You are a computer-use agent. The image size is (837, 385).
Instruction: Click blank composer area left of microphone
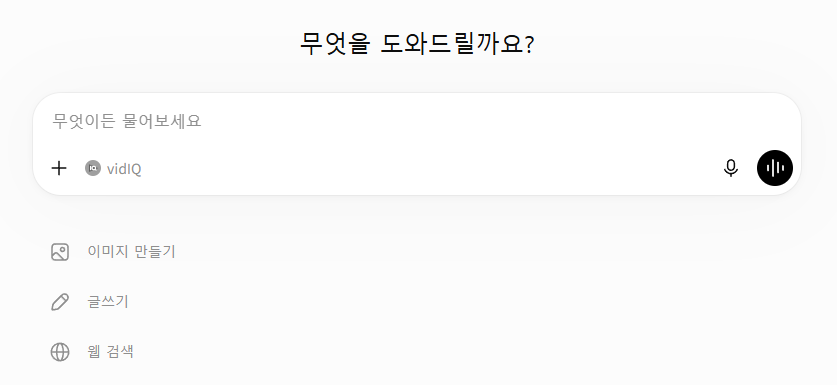(x=427, y=169)
